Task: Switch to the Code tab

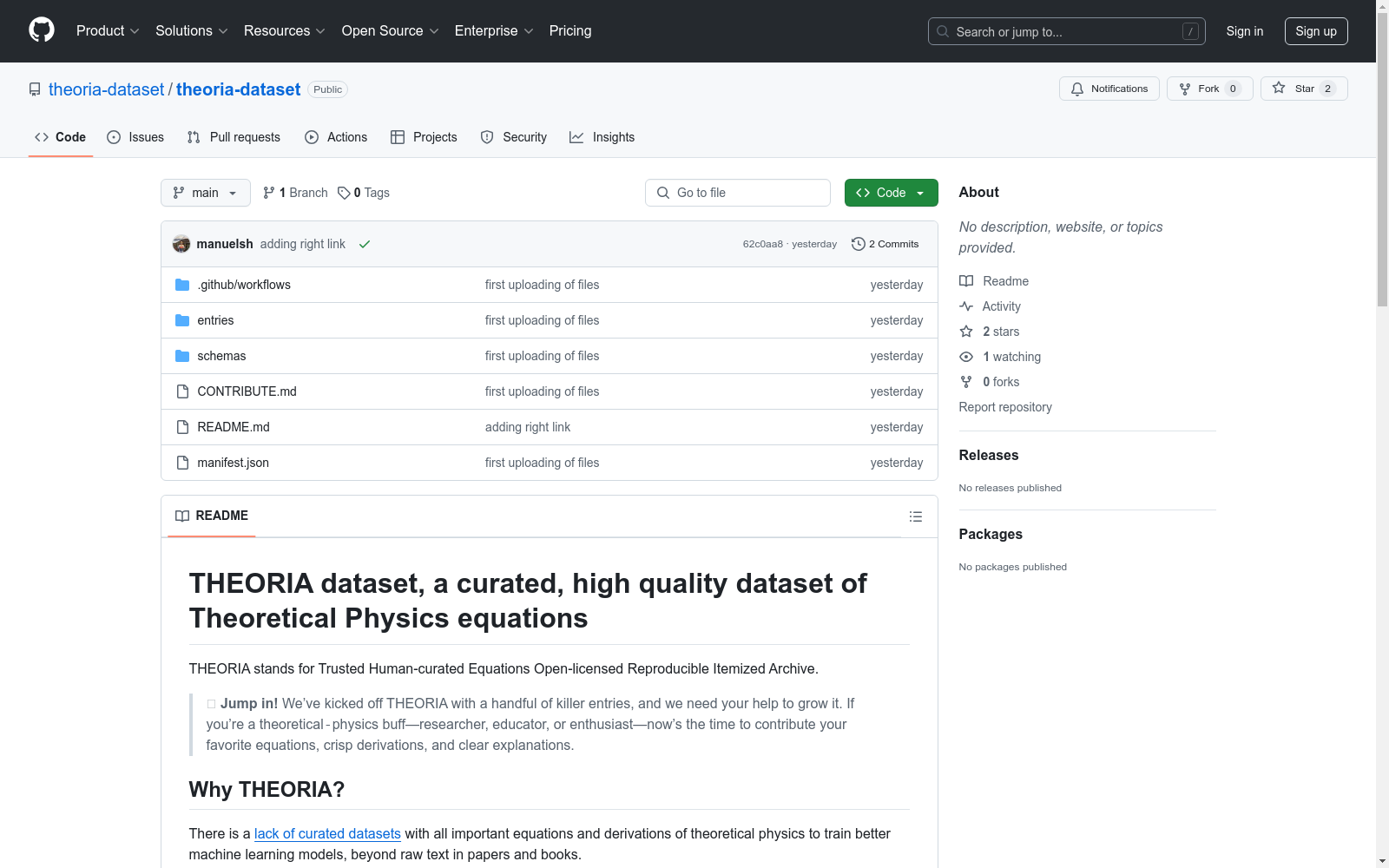Action: [x=61, y=137]
